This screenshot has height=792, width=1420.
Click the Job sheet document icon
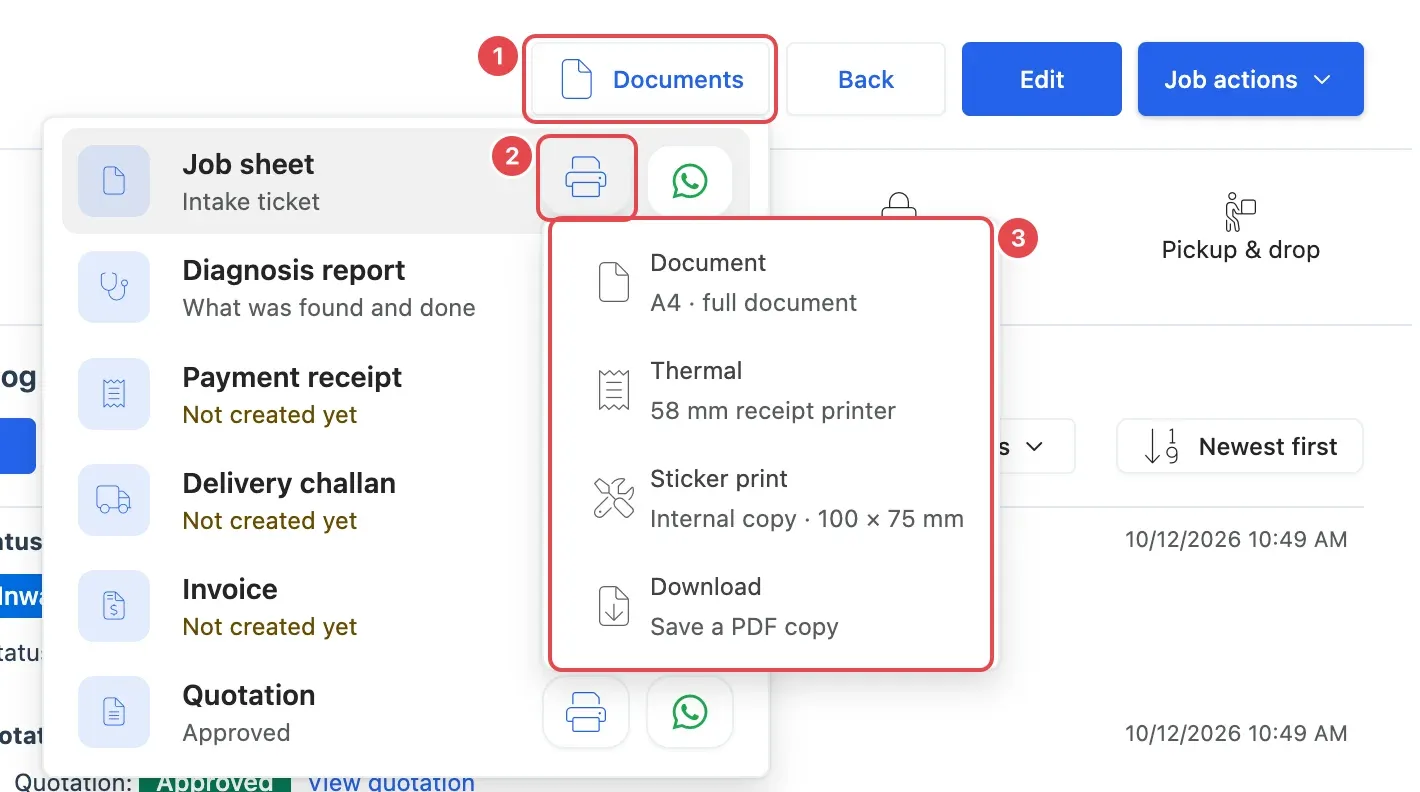pyautogui.click(x=114, y=181)
